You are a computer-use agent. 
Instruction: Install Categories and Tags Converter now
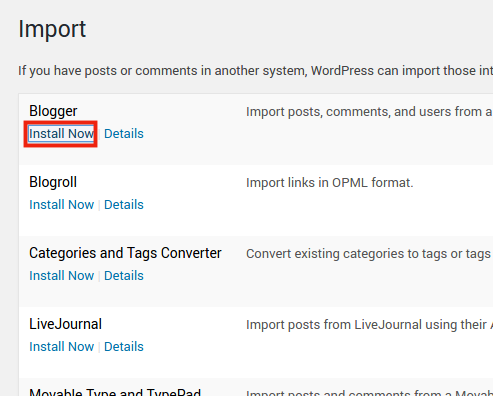[61, 276]
